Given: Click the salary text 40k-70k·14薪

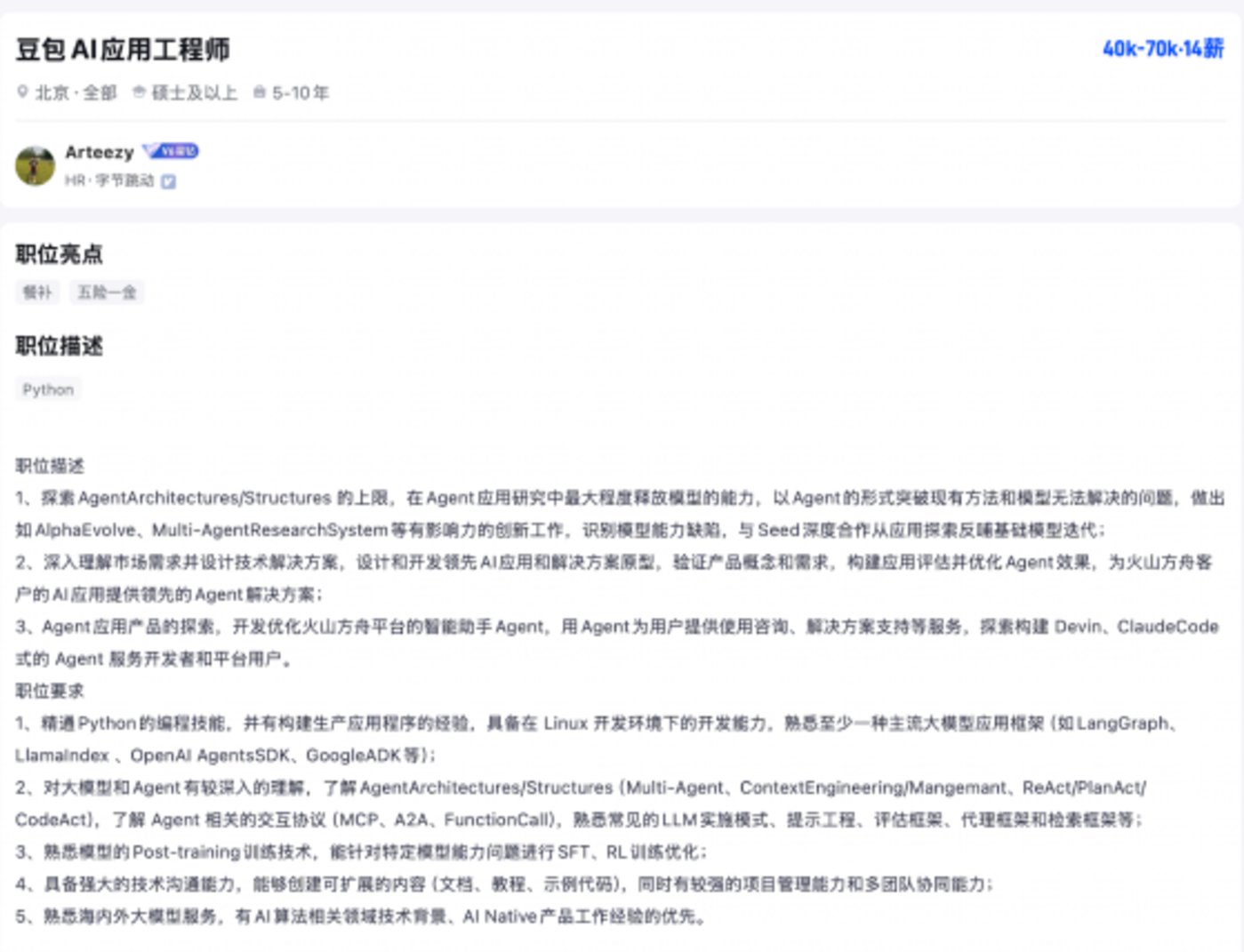Looking at the screenshot, I should pyautogui.click(x=1162, y=49).
